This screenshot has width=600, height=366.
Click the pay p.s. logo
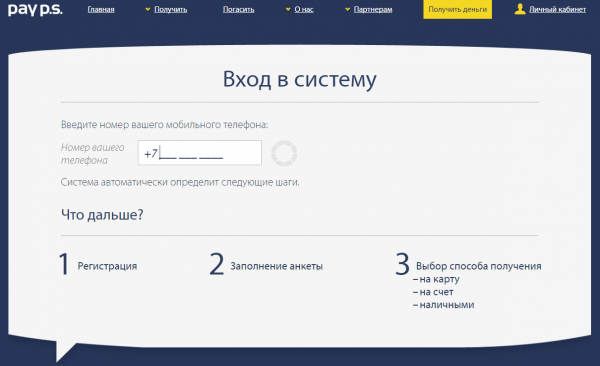point(35,10)
